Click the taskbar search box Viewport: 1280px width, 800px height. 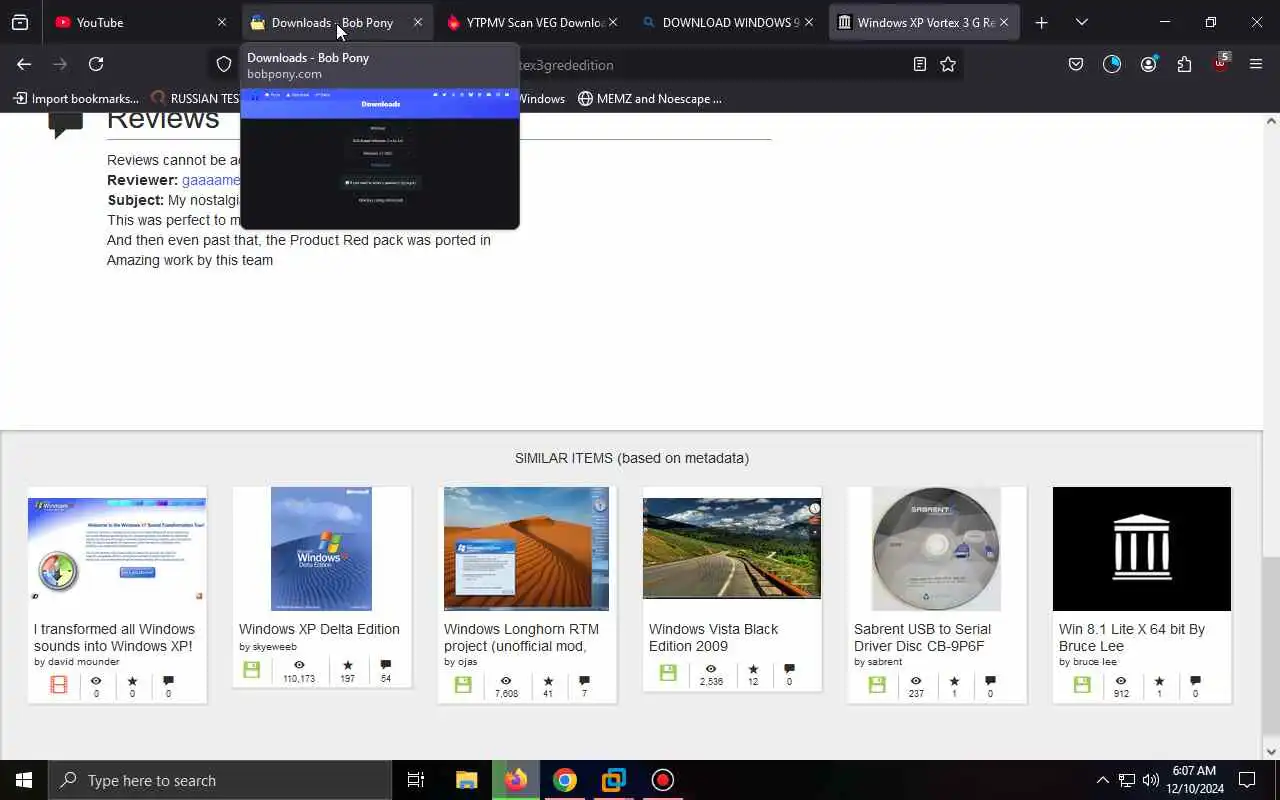pyautogui.click(x=220, y=780)
